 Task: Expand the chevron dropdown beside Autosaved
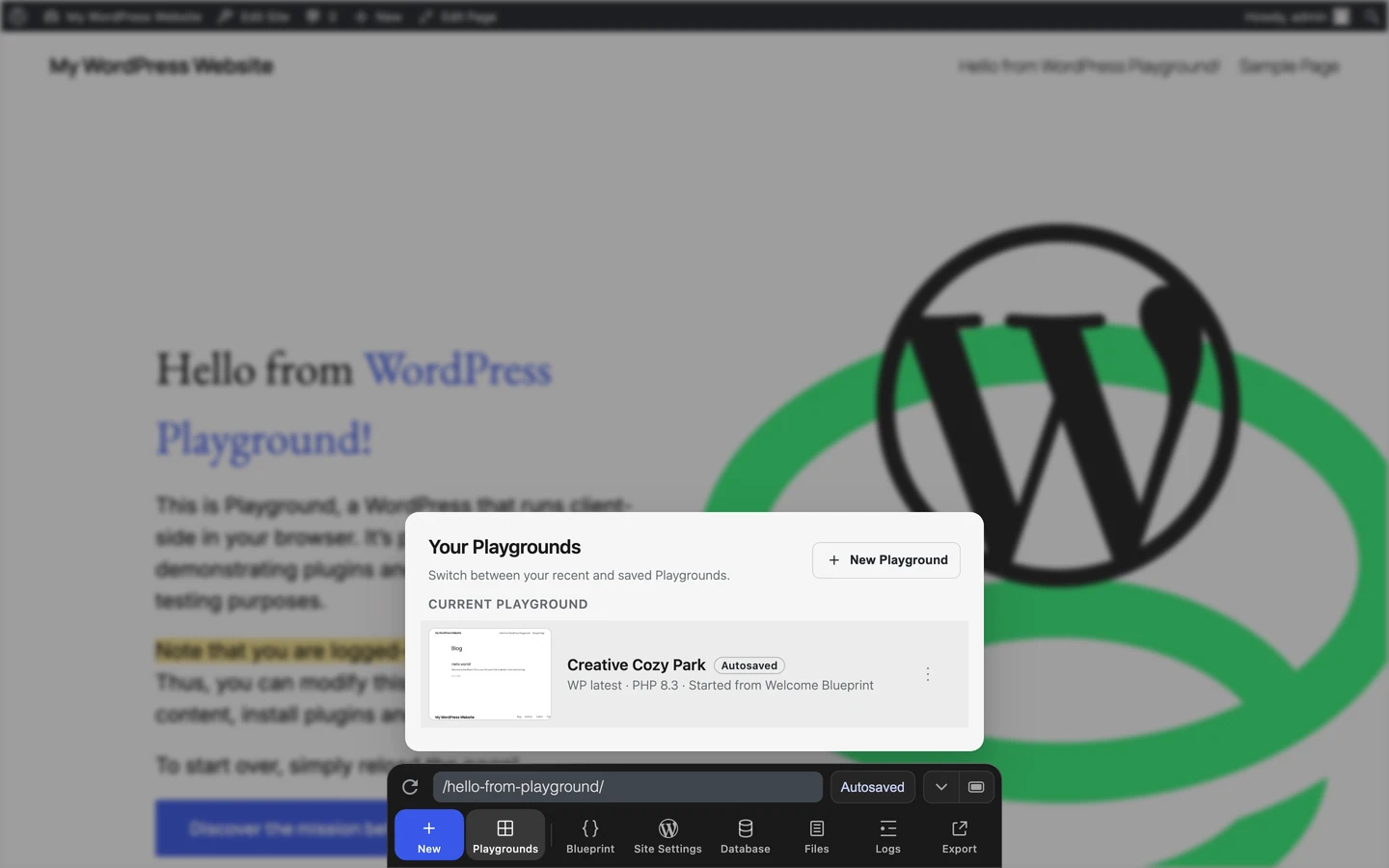click(941, 787)
